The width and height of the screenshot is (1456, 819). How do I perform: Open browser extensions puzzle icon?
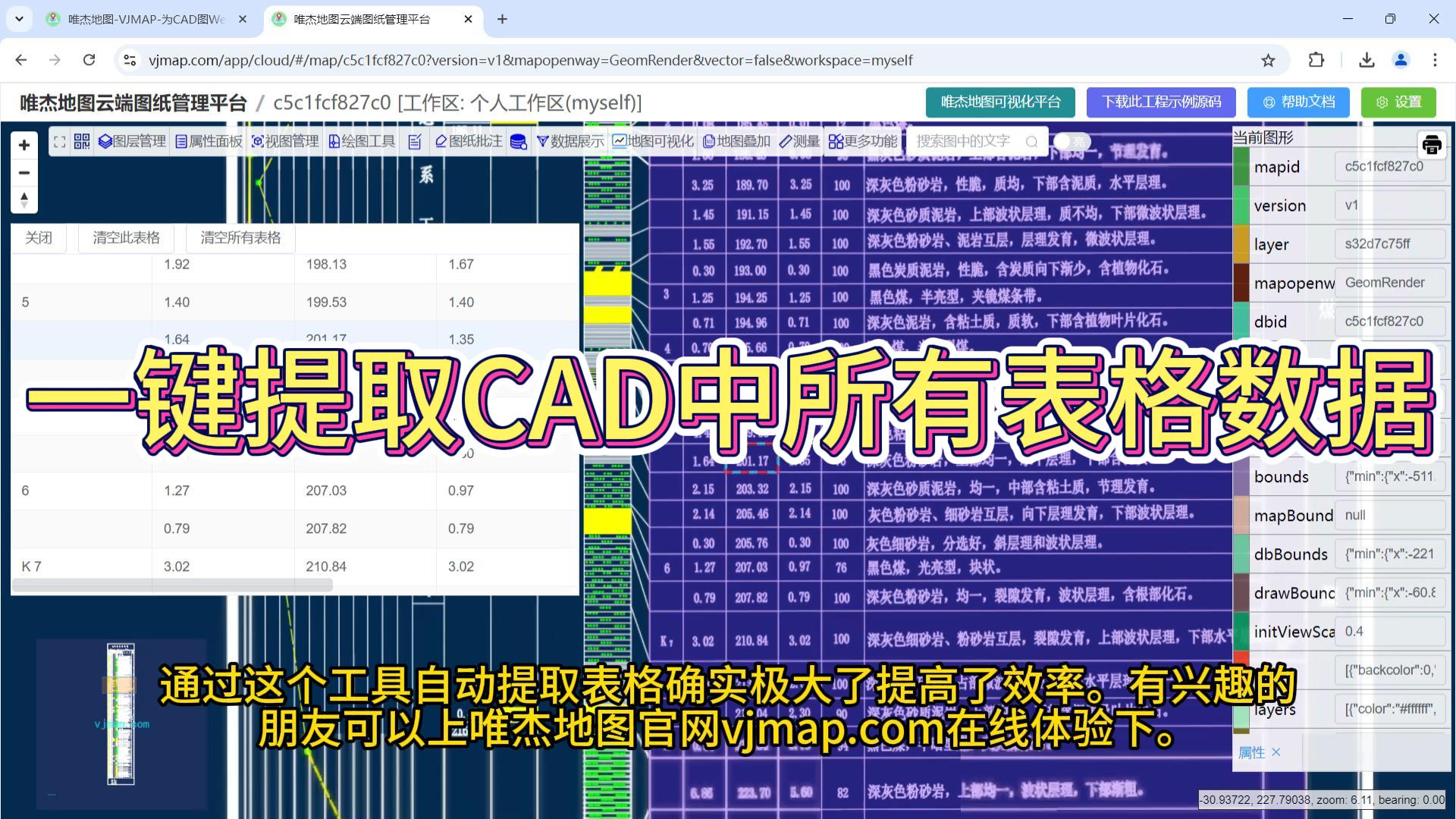tap(1316, 60)
